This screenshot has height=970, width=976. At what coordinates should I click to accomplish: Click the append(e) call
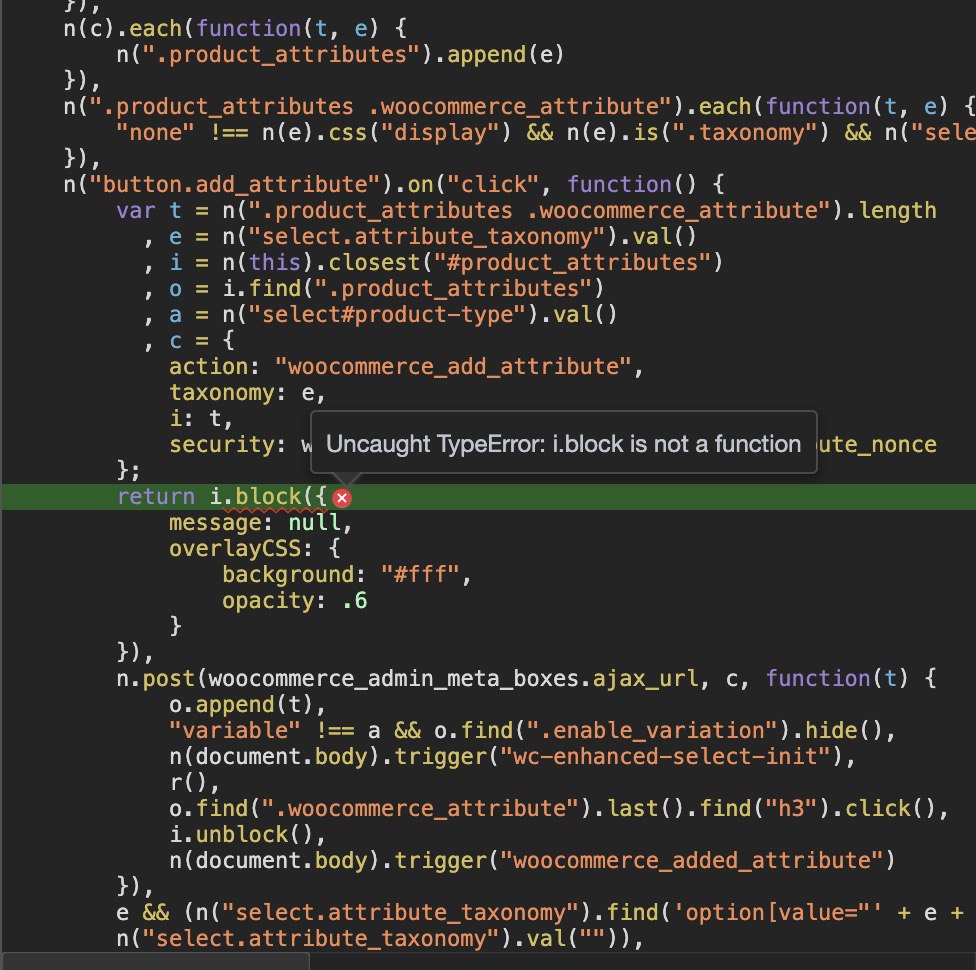point(505,55)
